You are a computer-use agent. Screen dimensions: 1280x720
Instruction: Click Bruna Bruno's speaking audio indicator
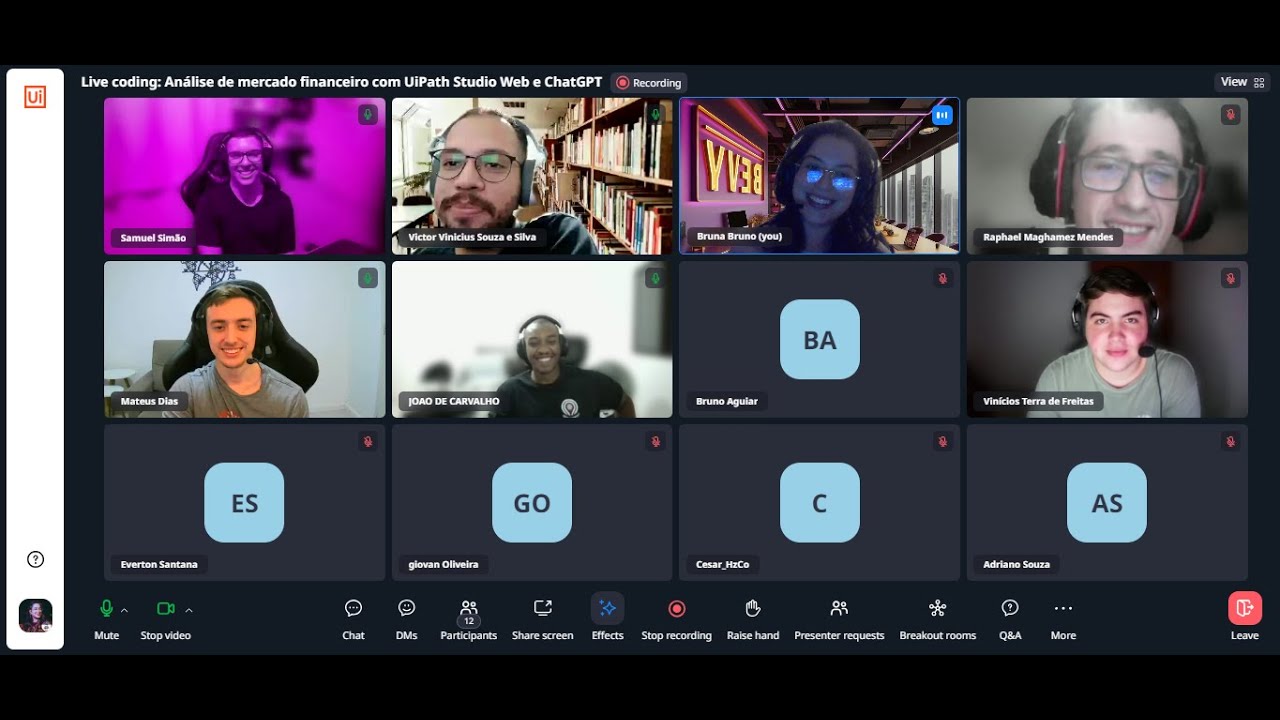click(942, 115)
